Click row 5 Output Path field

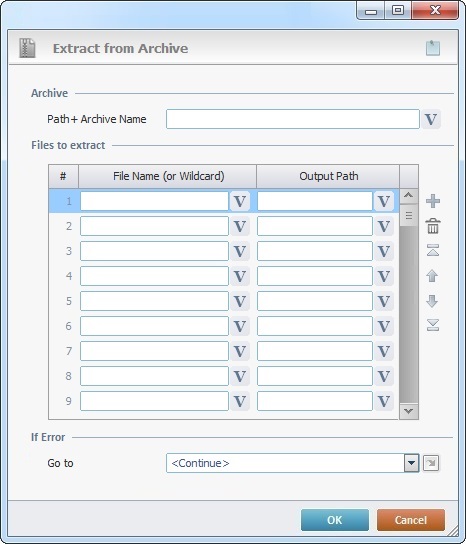(315, 301)
